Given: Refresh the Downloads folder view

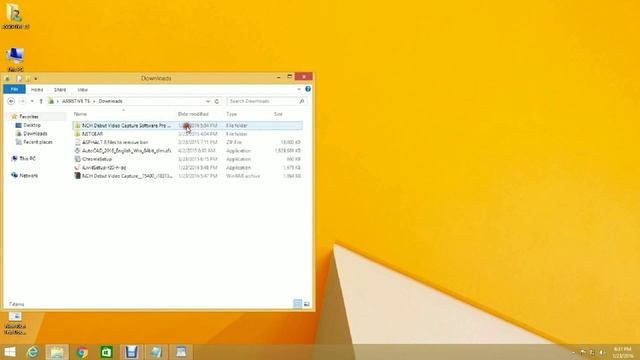Looking at the screenshot, I should coord(217,101).
